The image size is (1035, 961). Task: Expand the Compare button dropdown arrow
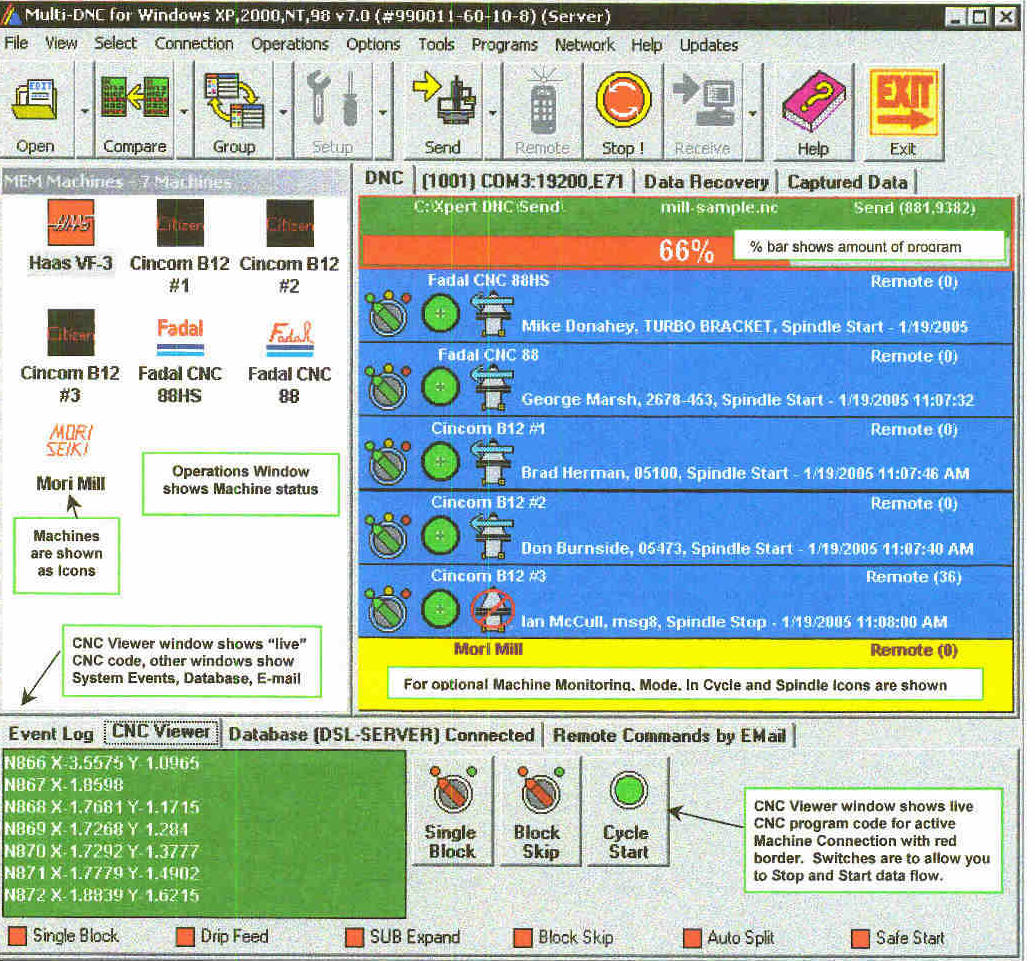[184, 112]
